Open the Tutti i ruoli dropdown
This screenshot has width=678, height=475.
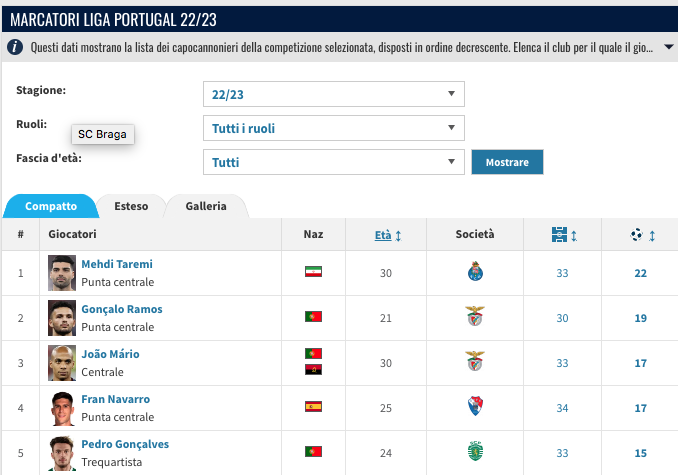(x=334, y=128)
